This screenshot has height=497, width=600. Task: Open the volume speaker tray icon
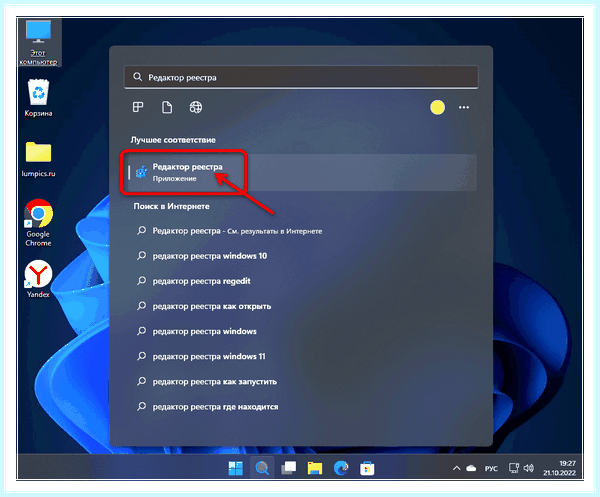point(528,468)
